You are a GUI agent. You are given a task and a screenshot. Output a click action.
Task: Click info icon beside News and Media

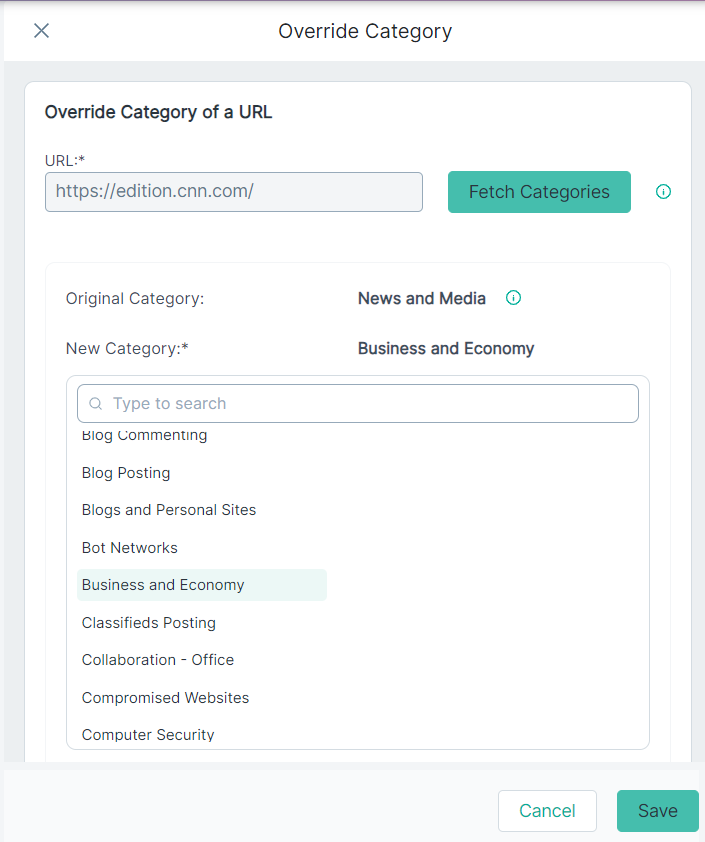[513, 297]
